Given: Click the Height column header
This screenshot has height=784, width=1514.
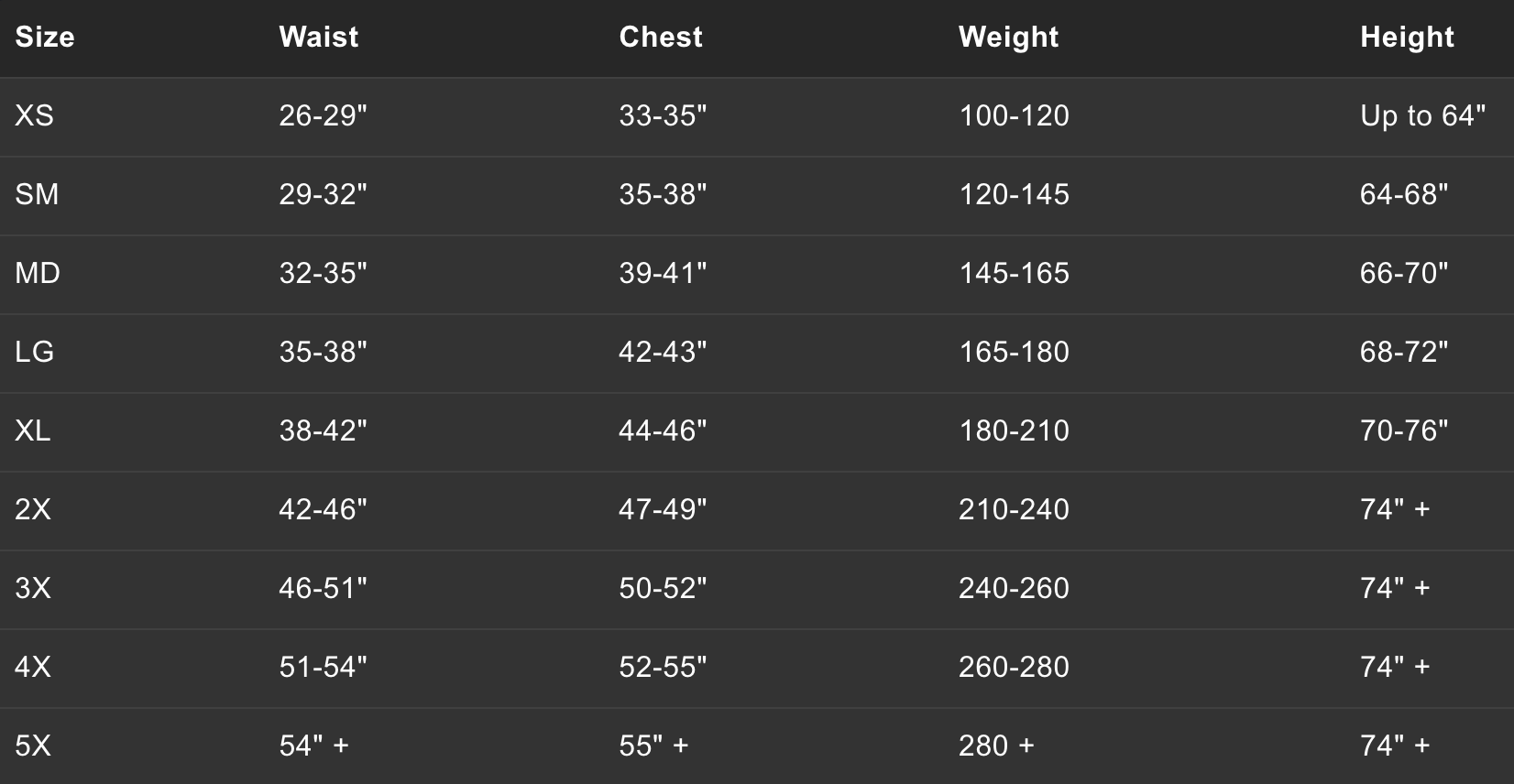Looking at the screenshot, I should coord(1407,38).
